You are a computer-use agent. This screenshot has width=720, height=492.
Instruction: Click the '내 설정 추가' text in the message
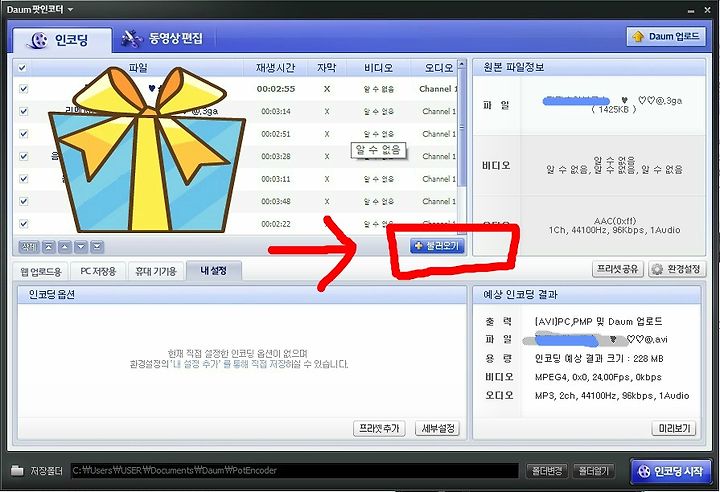click(195, 364)
